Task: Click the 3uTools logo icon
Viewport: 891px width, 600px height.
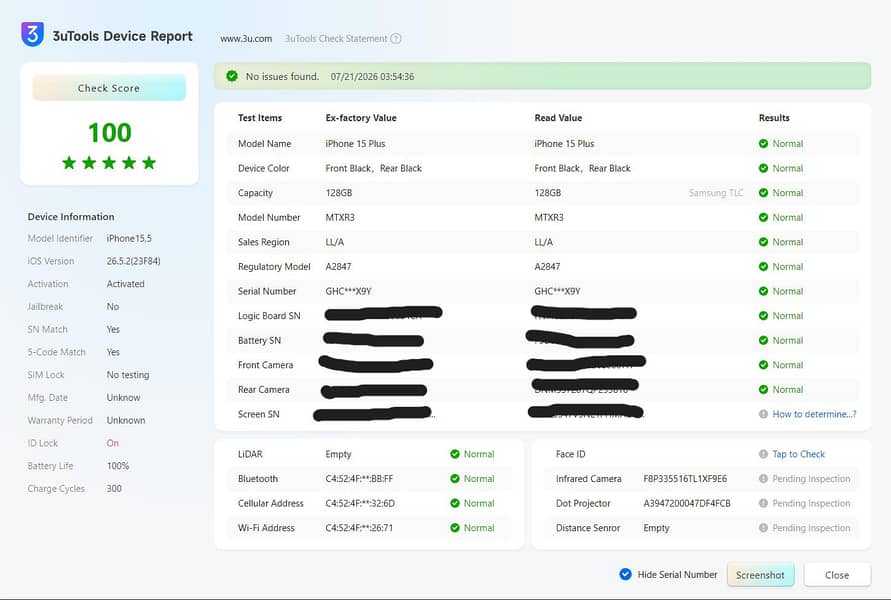Action: click(x=32, y=34)
